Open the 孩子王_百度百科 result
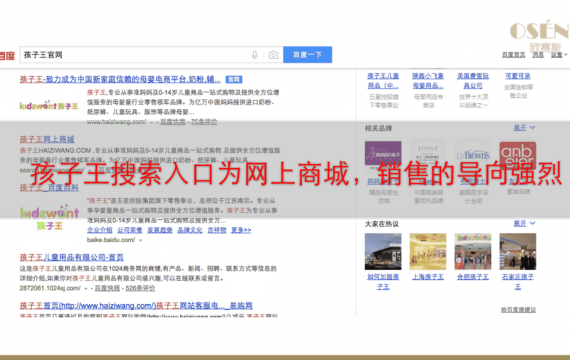The height and width of the screenshot is (360, 570). coord(49,188)
